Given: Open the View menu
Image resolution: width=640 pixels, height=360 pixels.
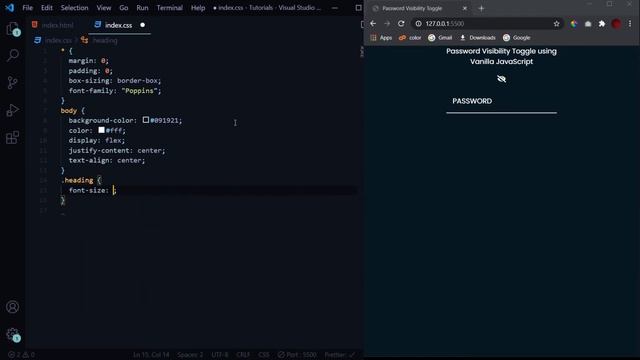Looking at the screenshot, I should pos(104,8).
